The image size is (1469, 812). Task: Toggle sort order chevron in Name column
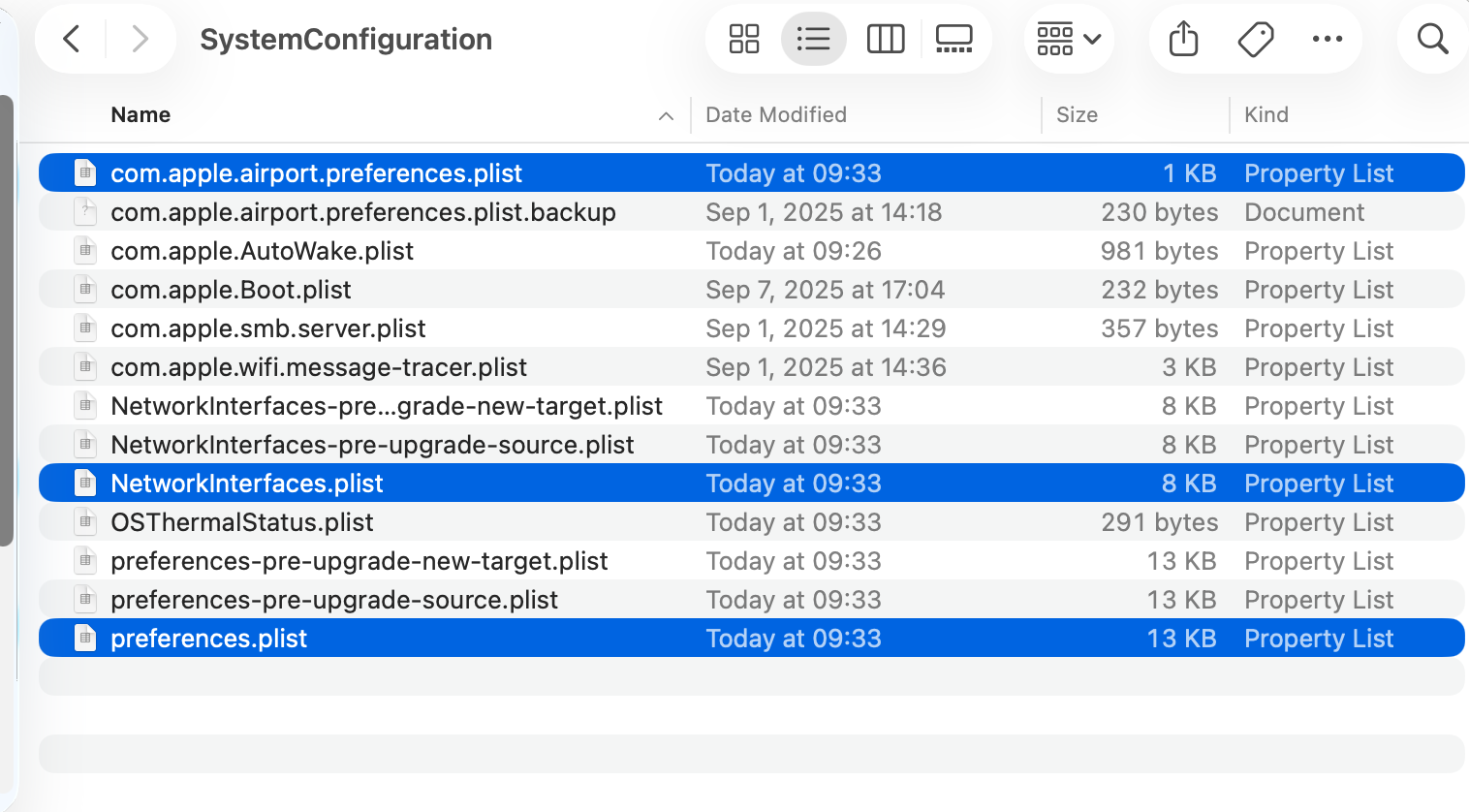click(x=666, y=116)
